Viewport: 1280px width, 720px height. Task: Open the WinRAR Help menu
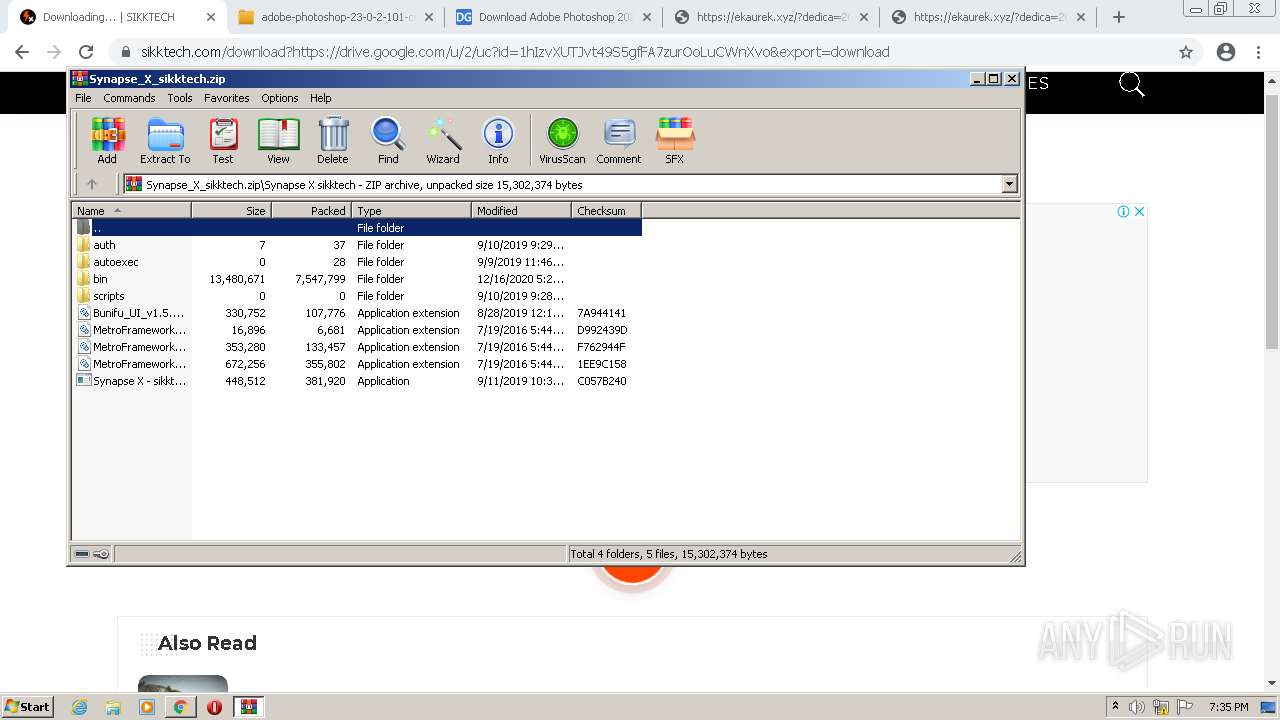pyautogui.click(x=320, y=98)
